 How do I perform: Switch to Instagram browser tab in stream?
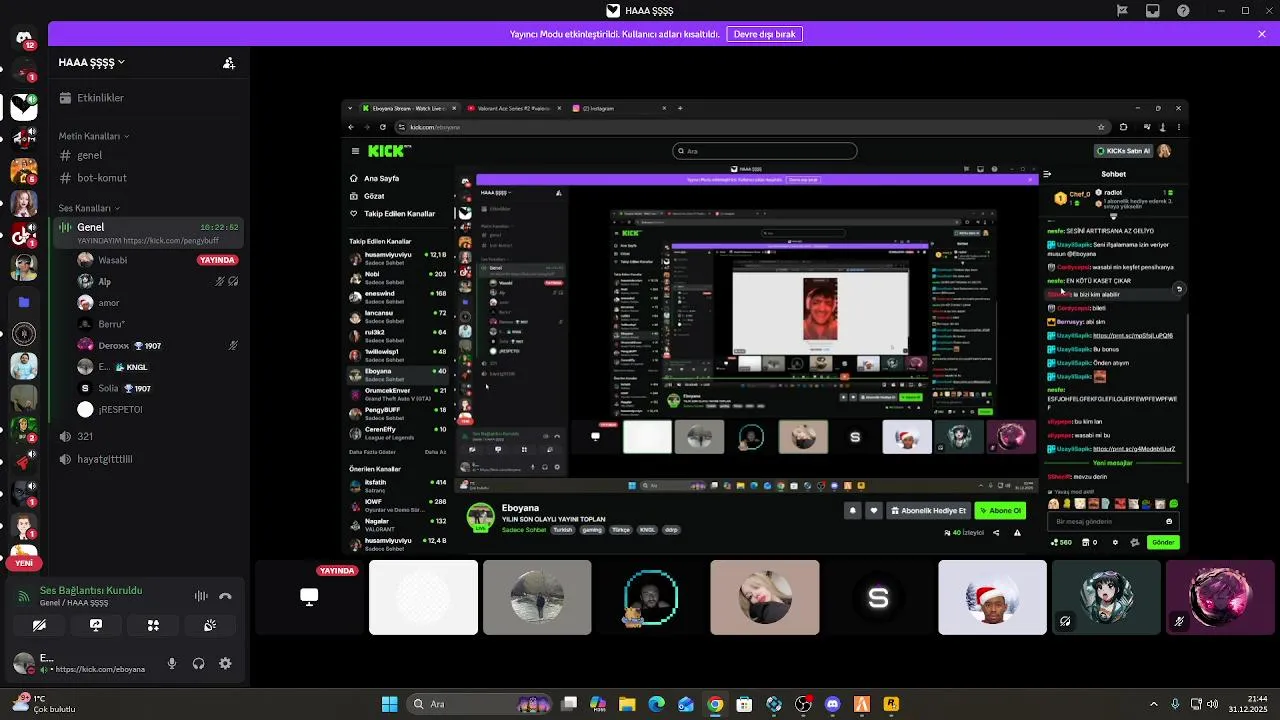620,108
